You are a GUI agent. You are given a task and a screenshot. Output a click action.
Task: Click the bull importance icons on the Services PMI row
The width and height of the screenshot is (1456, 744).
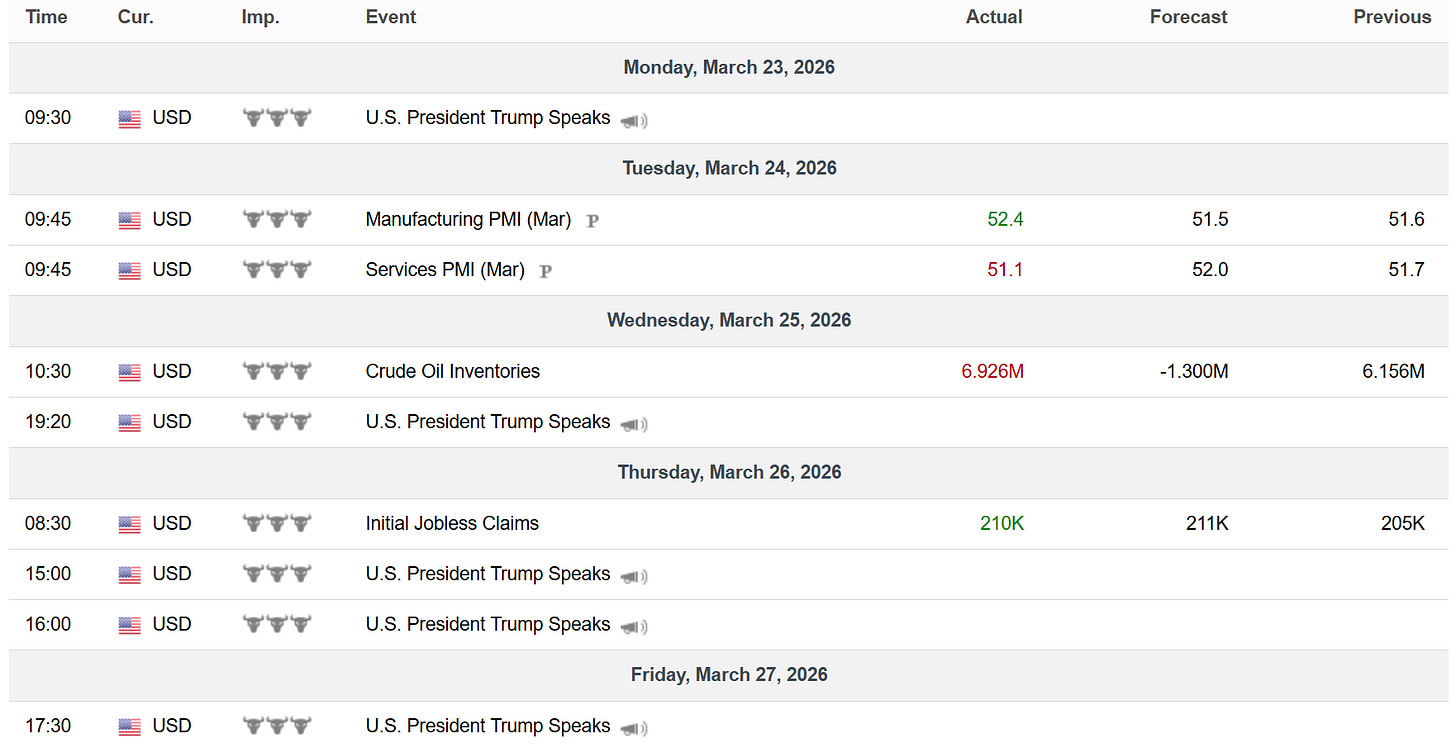[277, 270]
